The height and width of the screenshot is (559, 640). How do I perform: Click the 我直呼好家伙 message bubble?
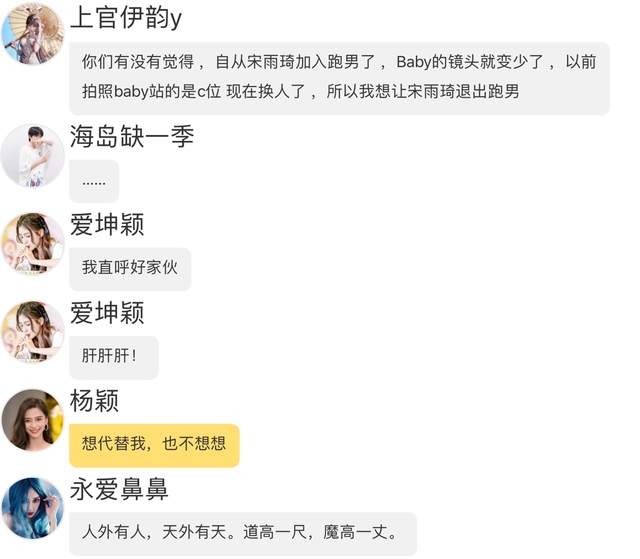130,269
